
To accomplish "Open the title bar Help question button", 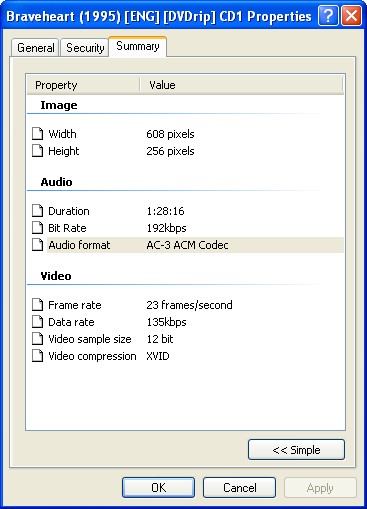I will (x=328, y=15).
